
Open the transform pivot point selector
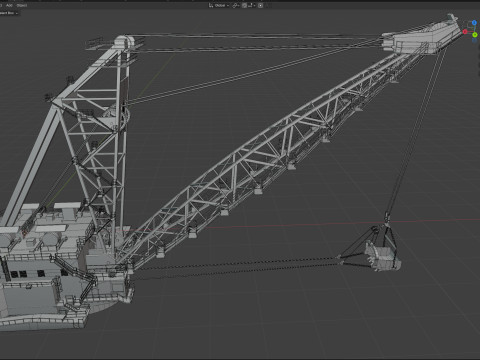point(236,5)
